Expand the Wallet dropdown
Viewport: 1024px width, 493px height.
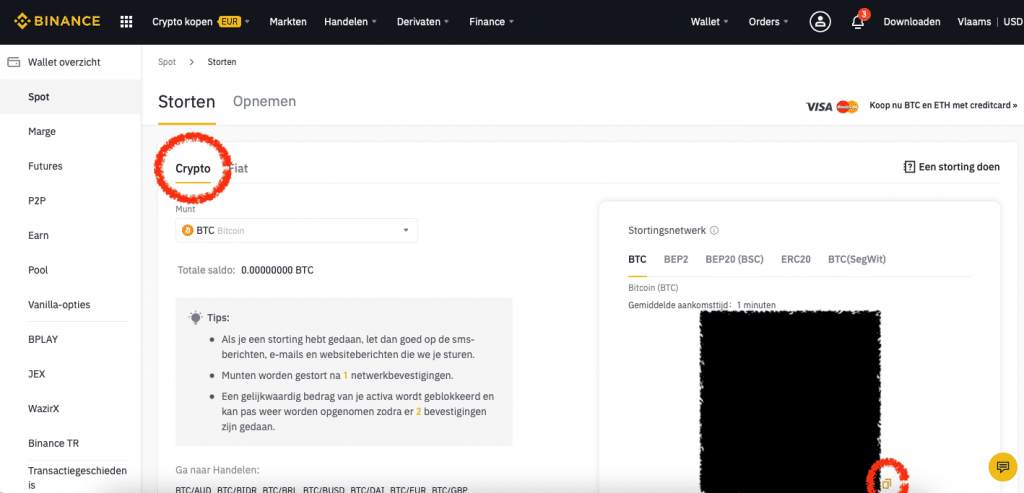709,22
